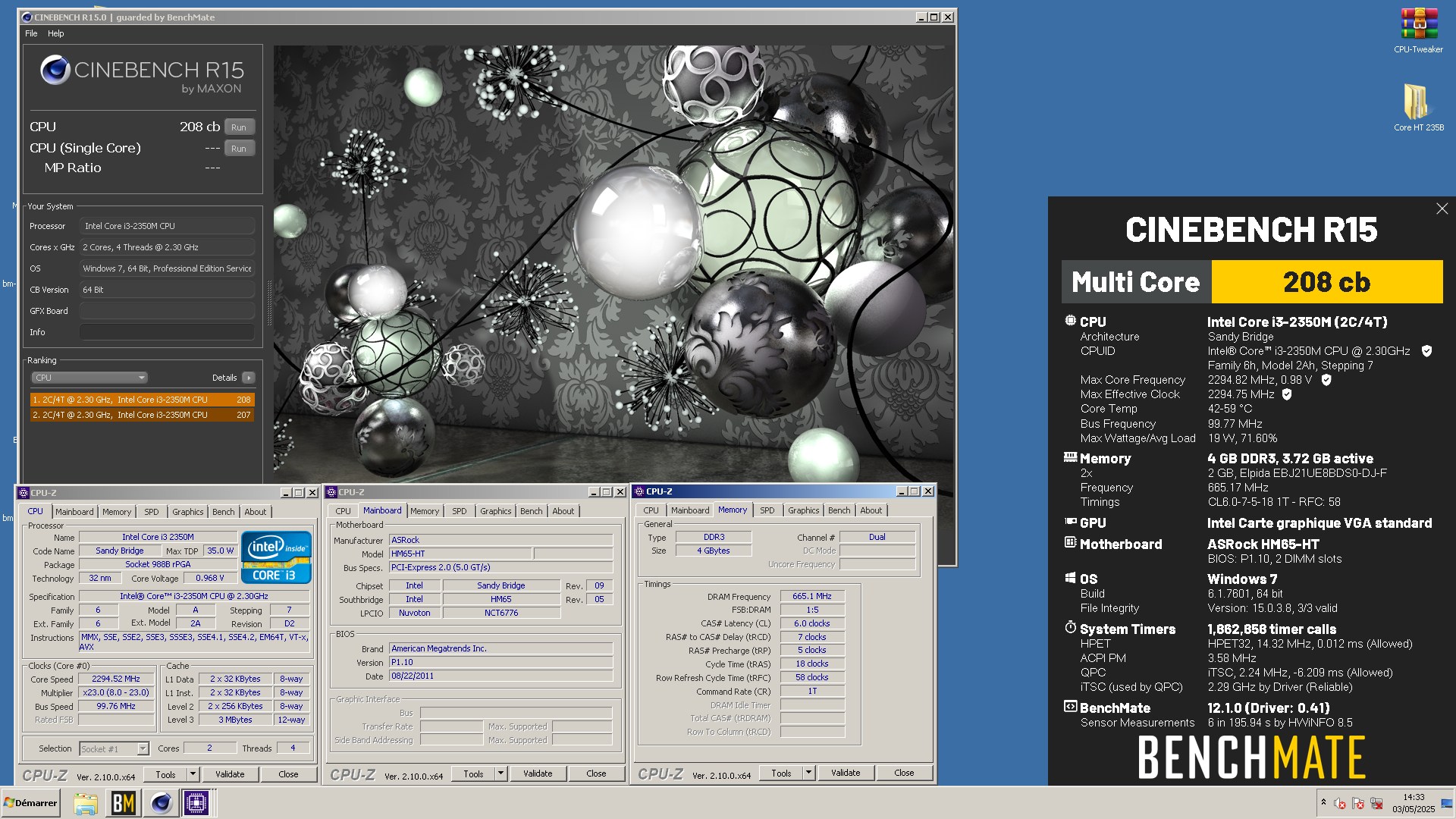The image size is (1456, 819).
Task: Click Tools button in the rightmost CPU-Z window
Action: pos(781,773)
